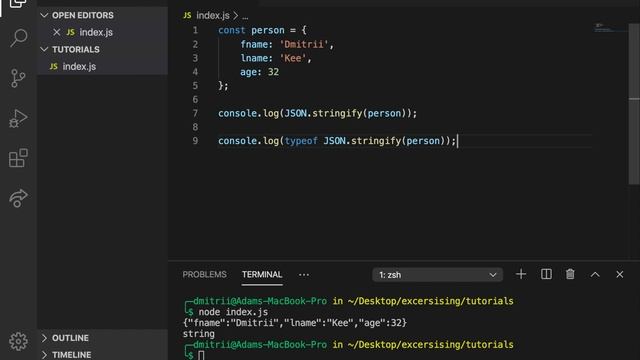Click the 'Kee' string on line 3
The image size is (640, 360).
(x=293, y=58)
